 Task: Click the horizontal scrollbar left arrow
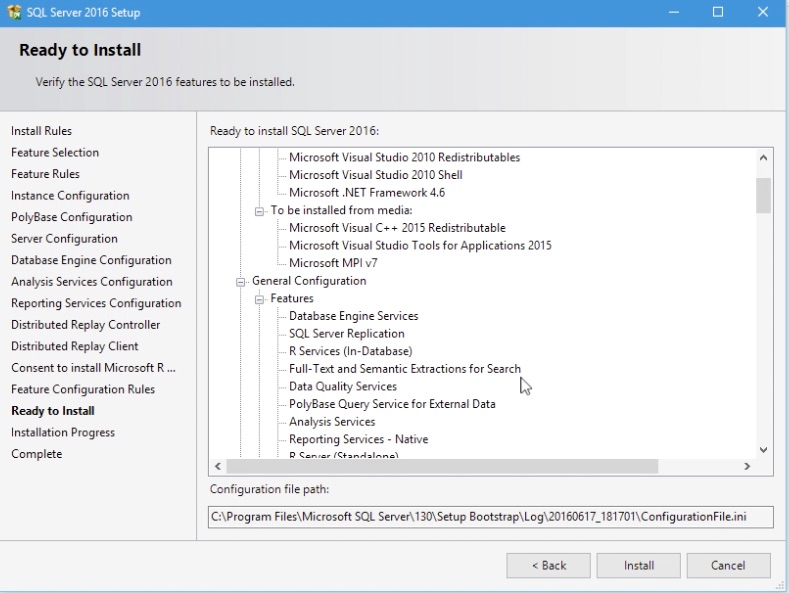[217, 466]
